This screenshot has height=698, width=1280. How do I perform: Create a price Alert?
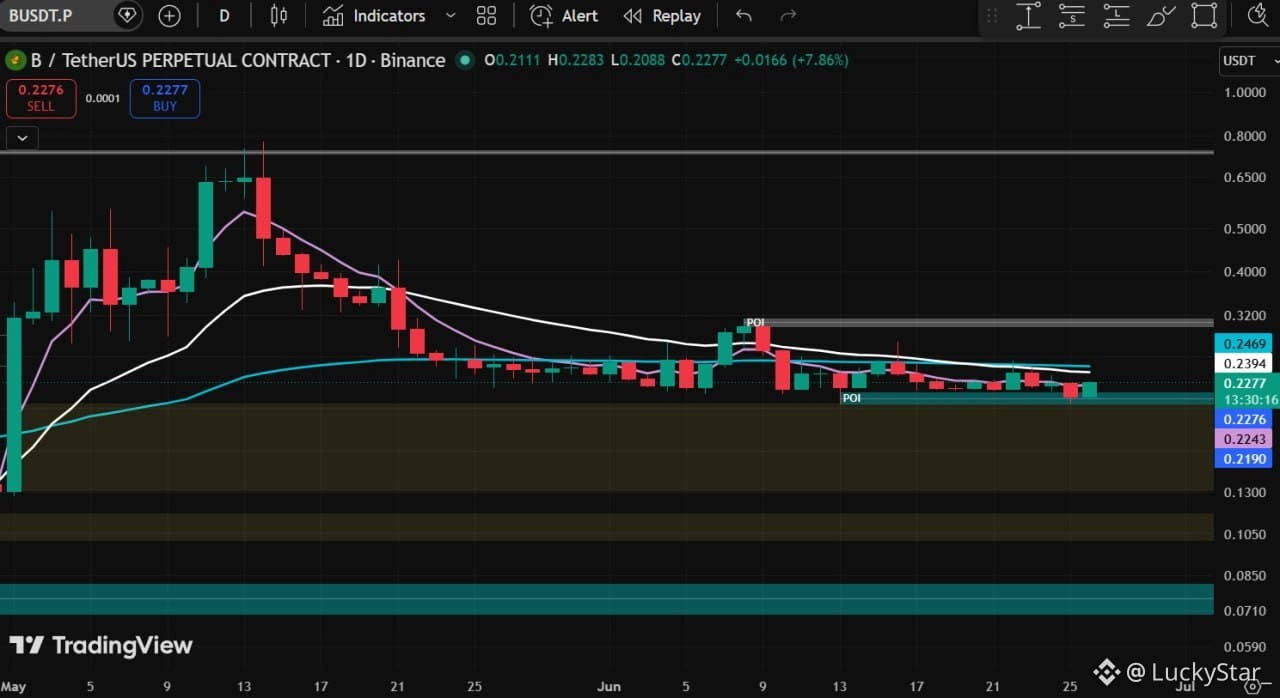(x=564, y=15)
